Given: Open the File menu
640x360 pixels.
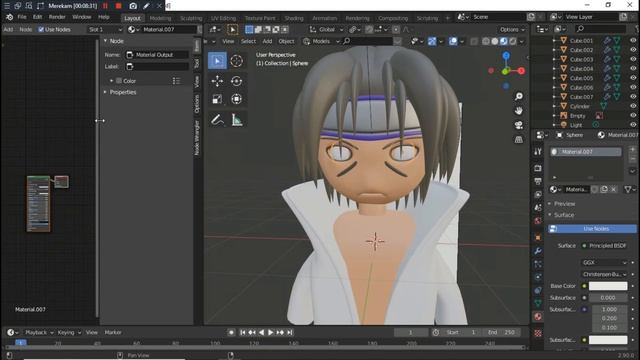Looking at the screenshot, I should click(22, 17).
